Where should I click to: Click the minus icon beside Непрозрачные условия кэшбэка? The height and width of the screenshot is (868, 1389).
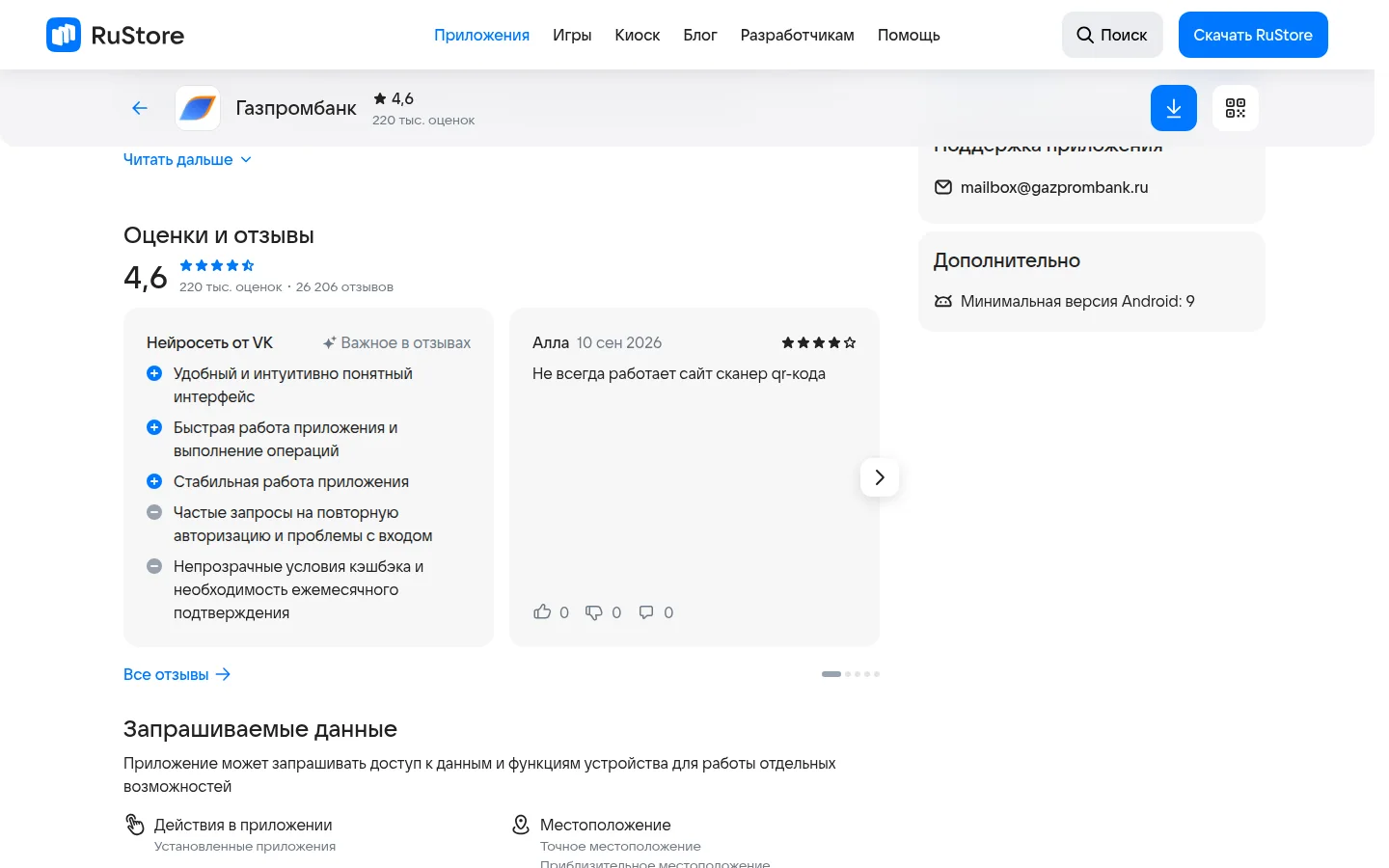click(x=154, y=566)
